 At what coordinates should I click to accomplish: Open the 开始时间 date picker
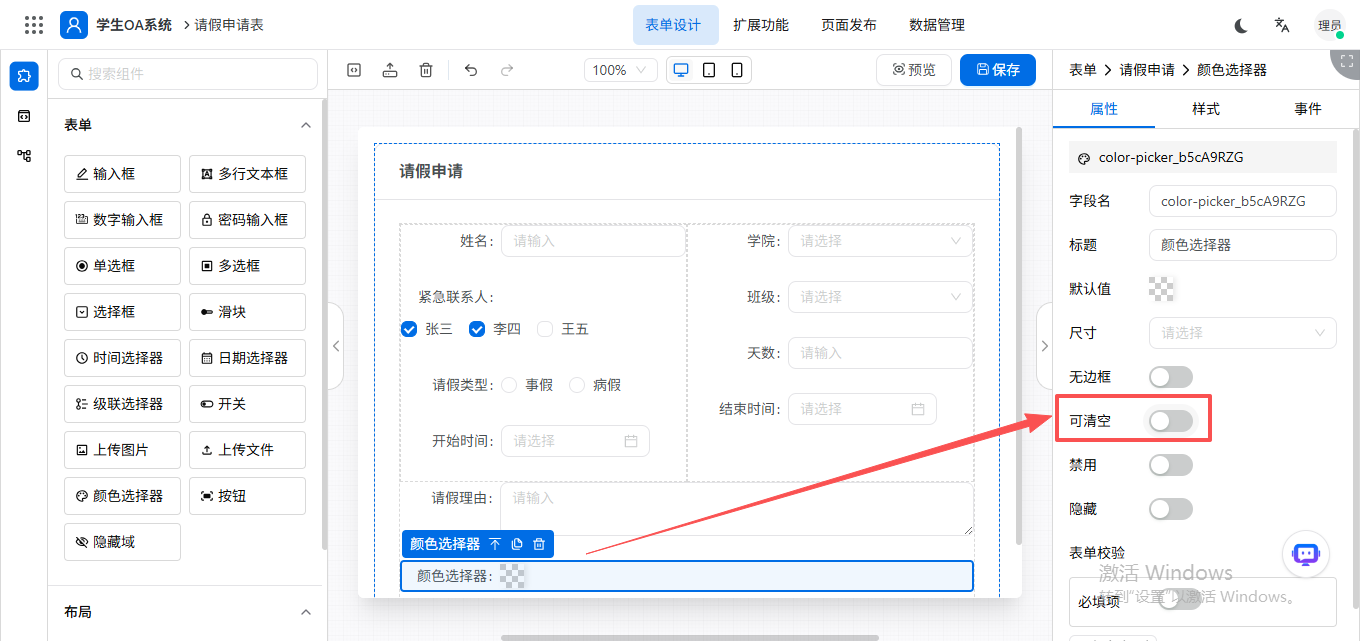(x=575, y=441)
